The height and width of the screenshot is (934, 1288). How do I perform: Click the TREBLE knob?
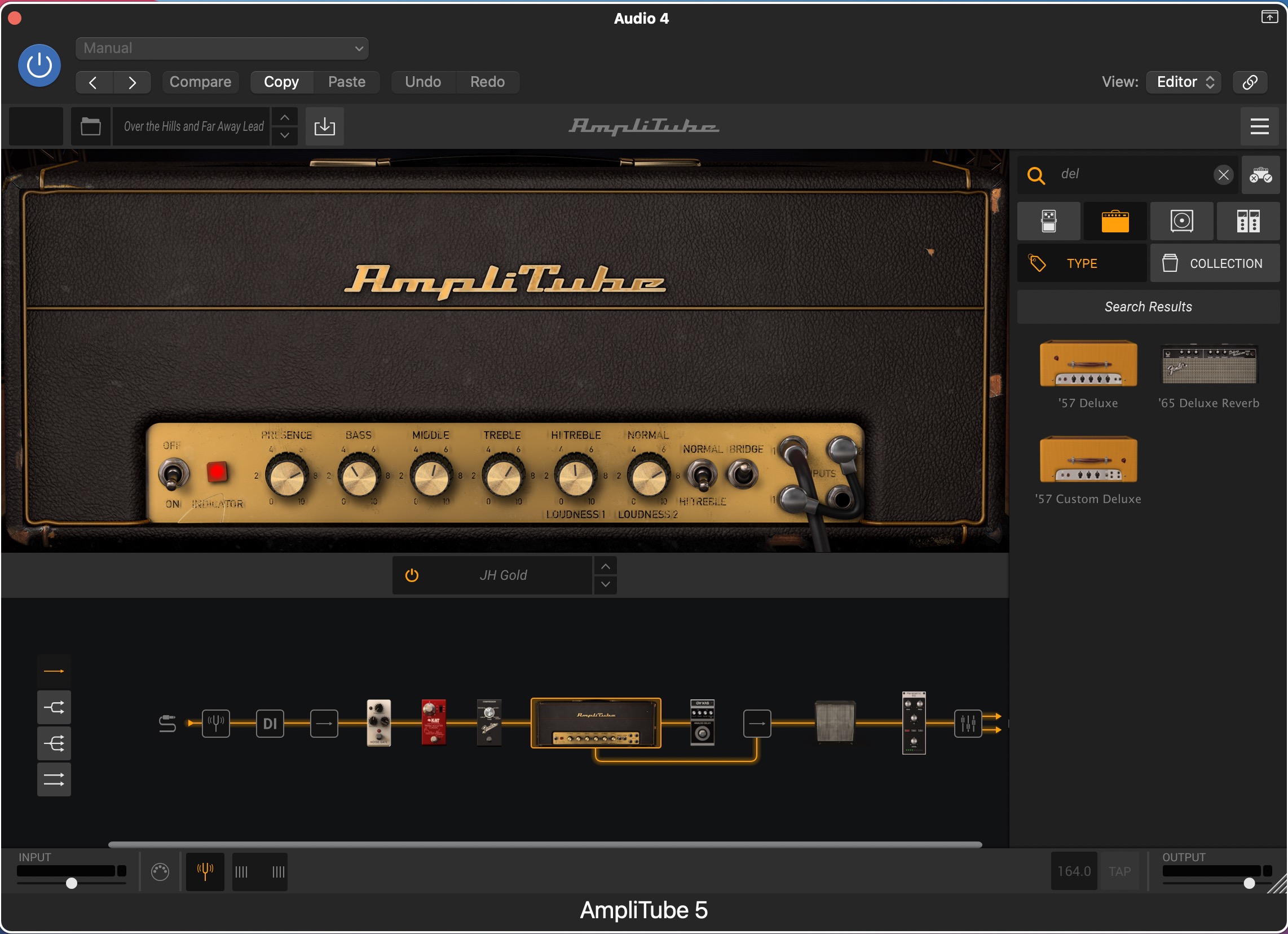(503, 476)
